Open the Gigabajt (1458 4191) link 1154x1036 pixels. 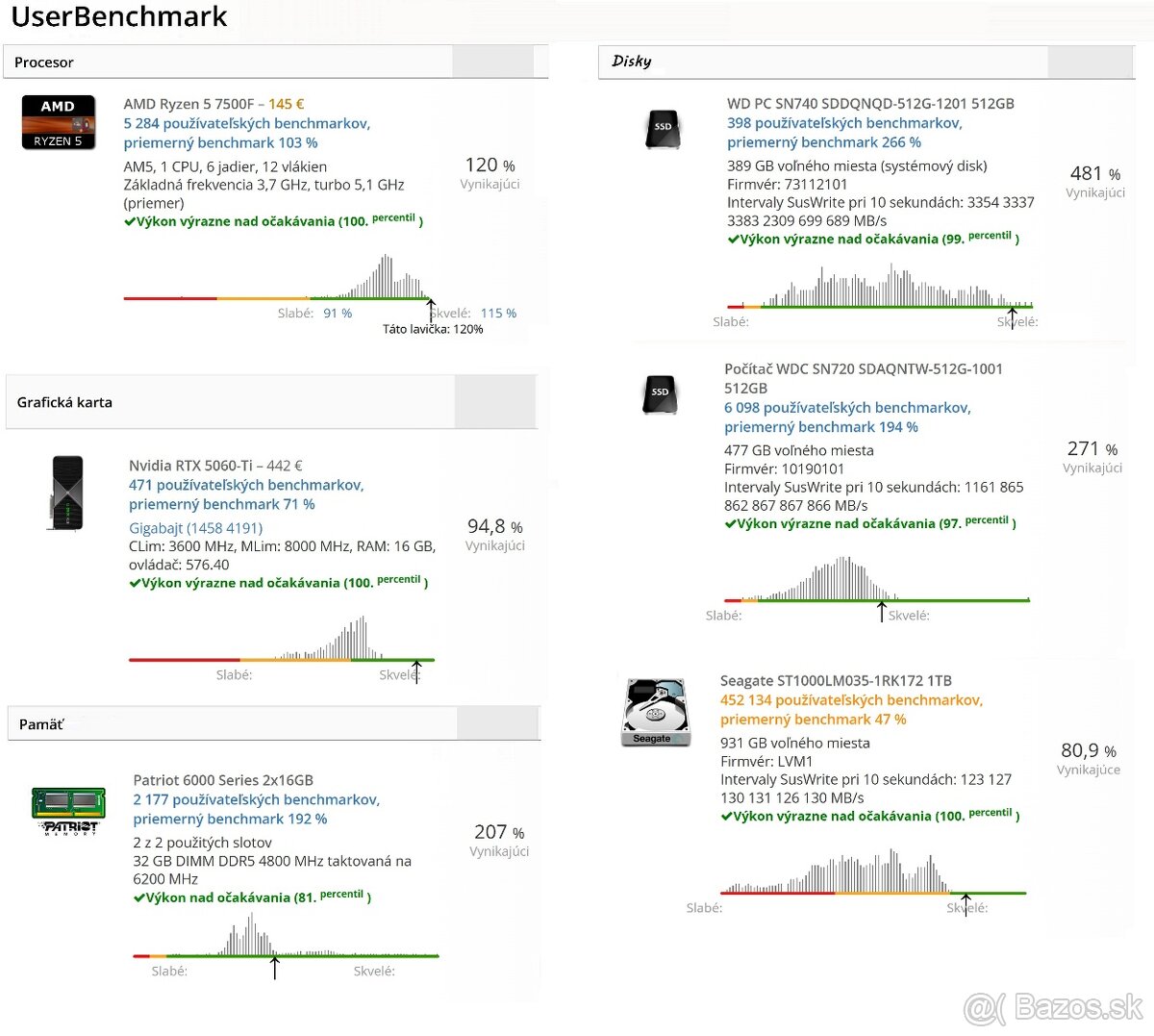point(195,528)
